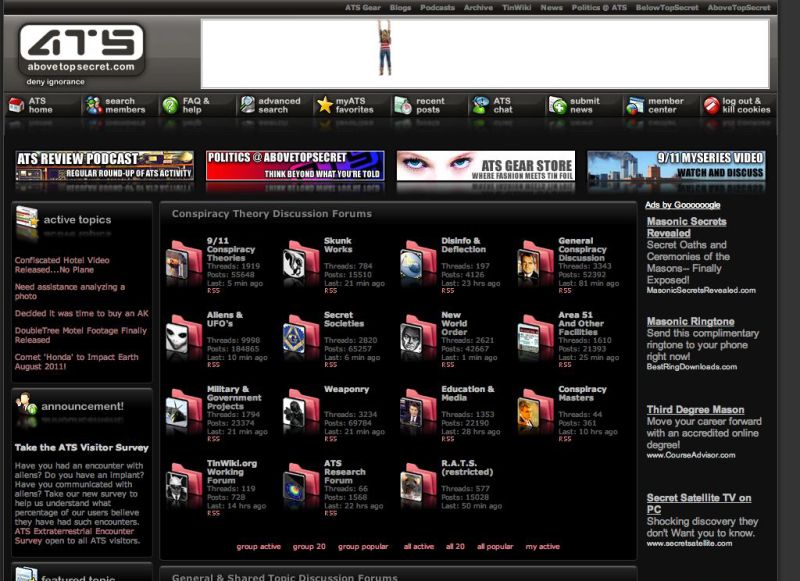This screenshot has height=581, width=800.
Task: Open Podcasts in the top menu
Action: pyautogui.click(x=437, y=8)
